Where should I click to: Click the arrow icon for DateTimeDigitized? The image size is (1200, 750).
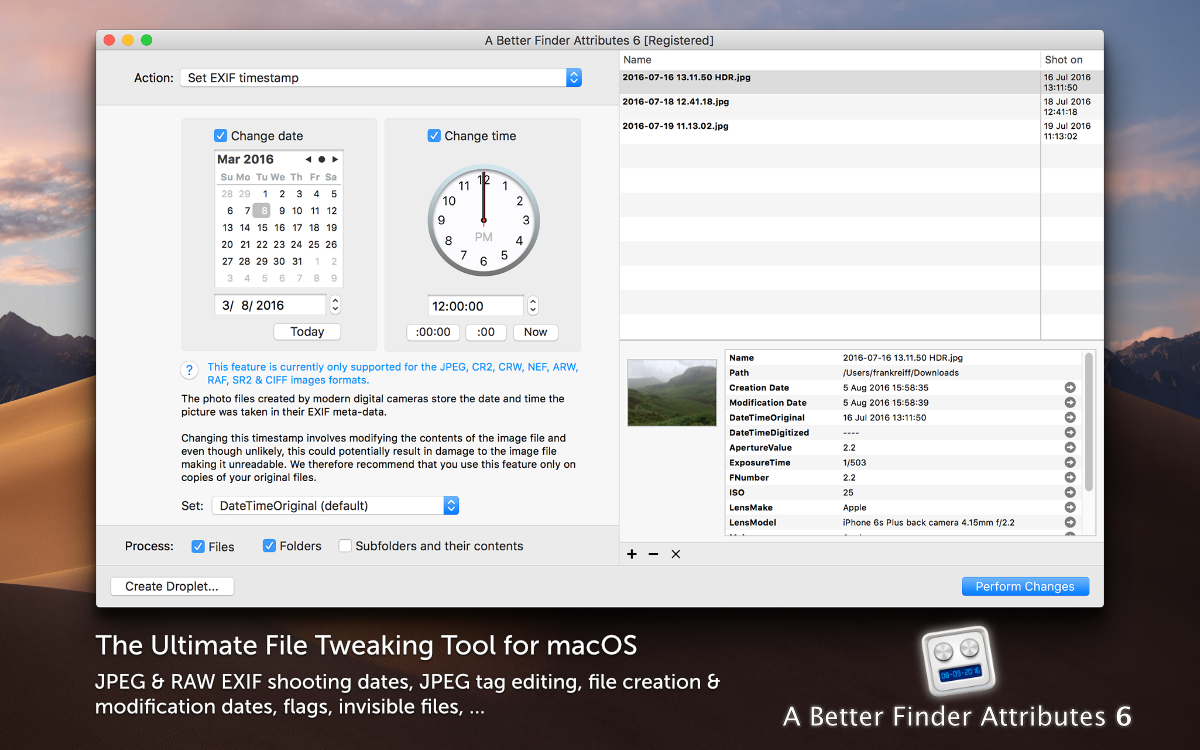1070,432
